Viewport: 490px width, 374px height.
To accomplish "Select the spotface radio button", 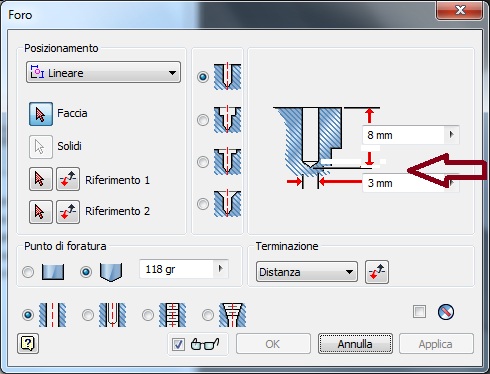I will click(203, 162).
